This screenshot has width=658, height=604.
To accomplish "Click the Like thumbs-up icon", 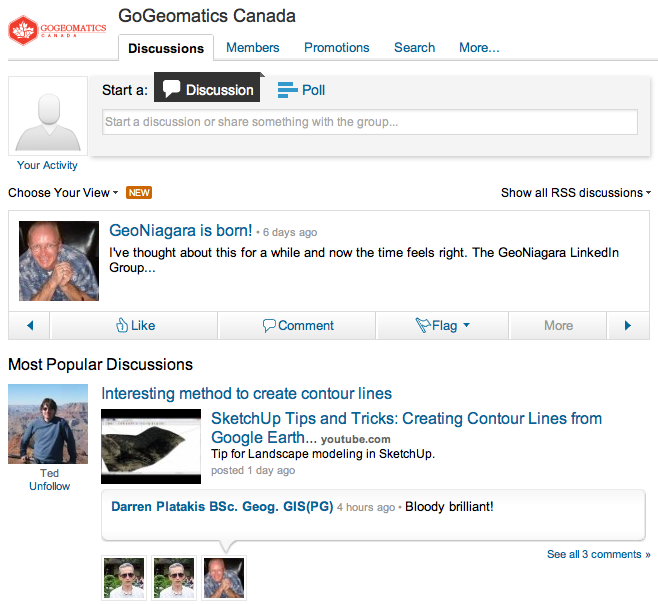I will pyautogui.click(x=123, y=325).
